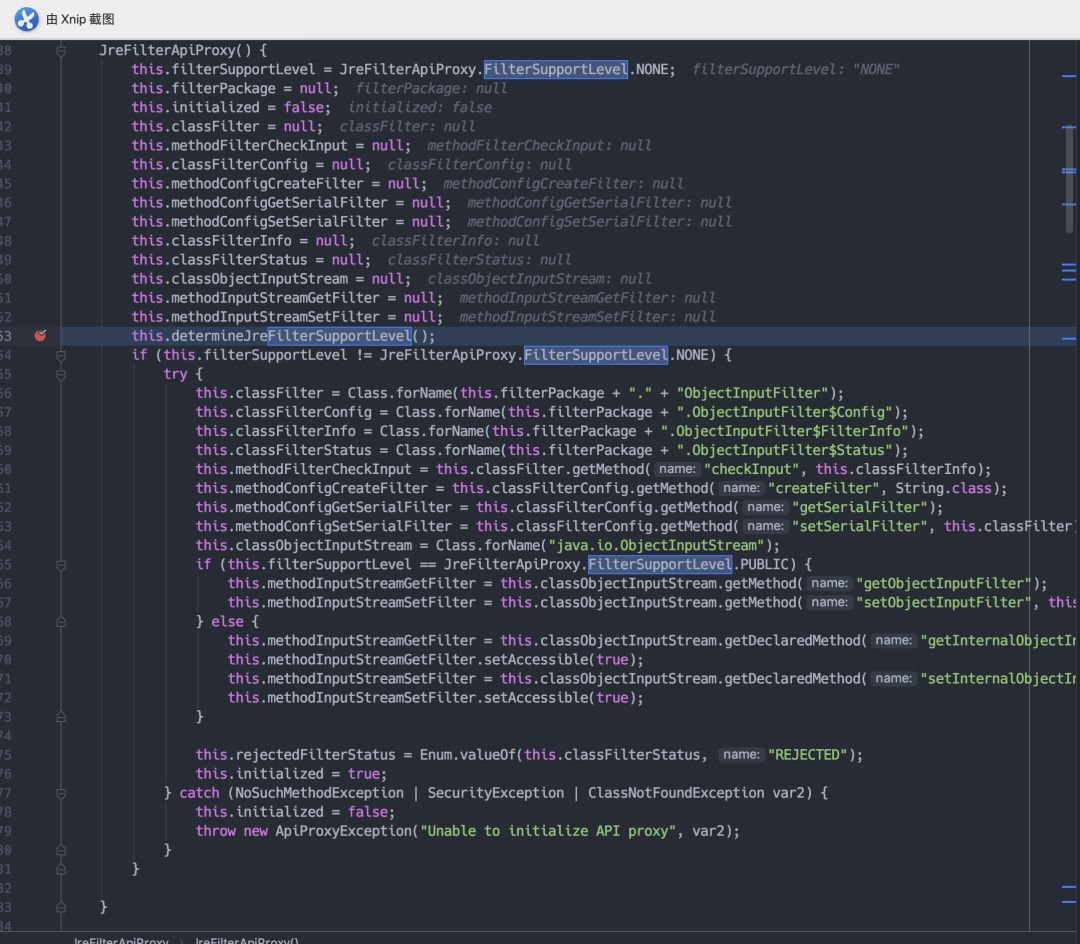
Task: Click the string "setSerialFilter"
Action: pos(860,527)
